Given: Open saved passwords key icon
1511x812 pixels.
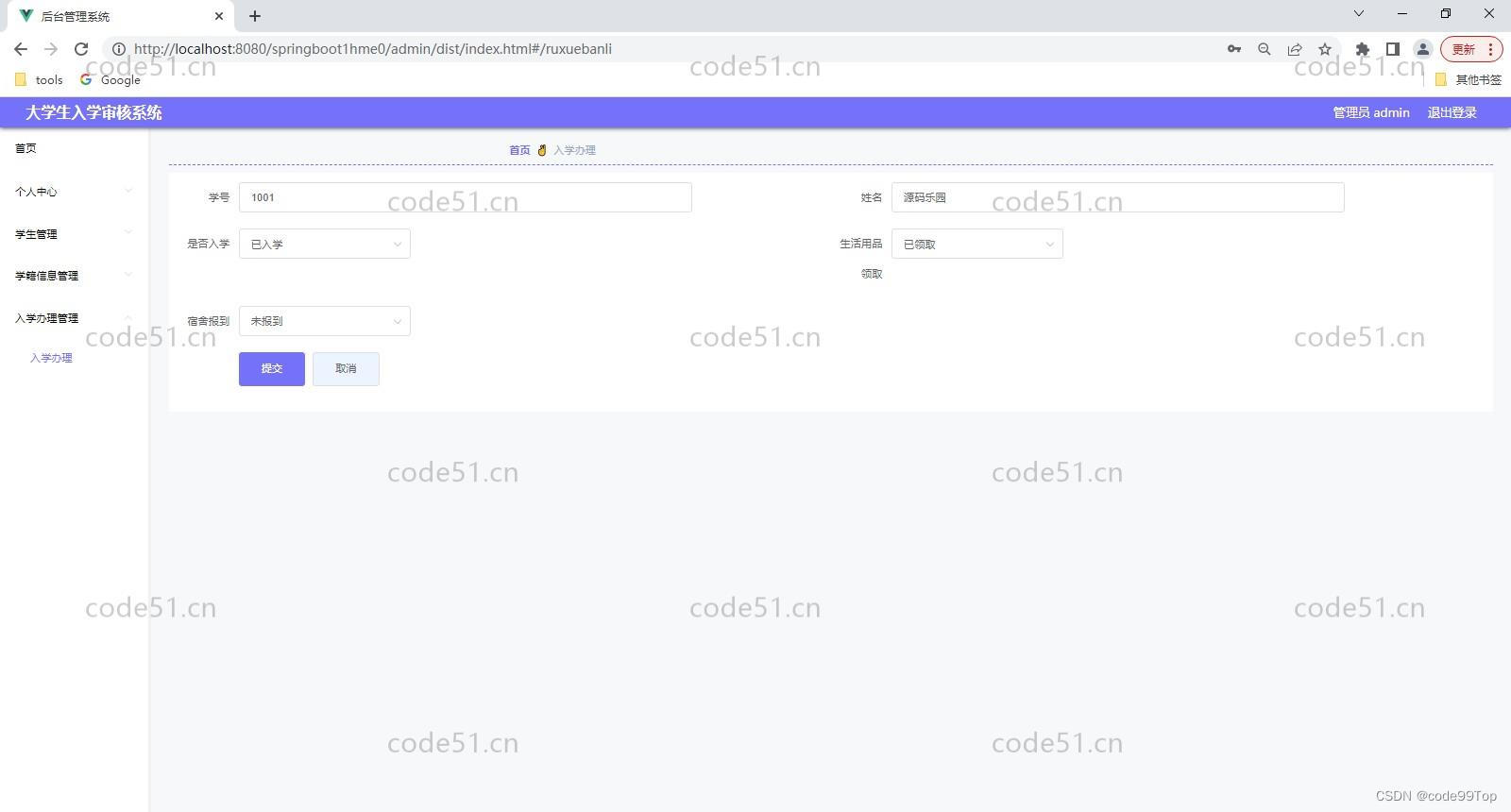Looking at the screenshot, I should point(1234,49).
